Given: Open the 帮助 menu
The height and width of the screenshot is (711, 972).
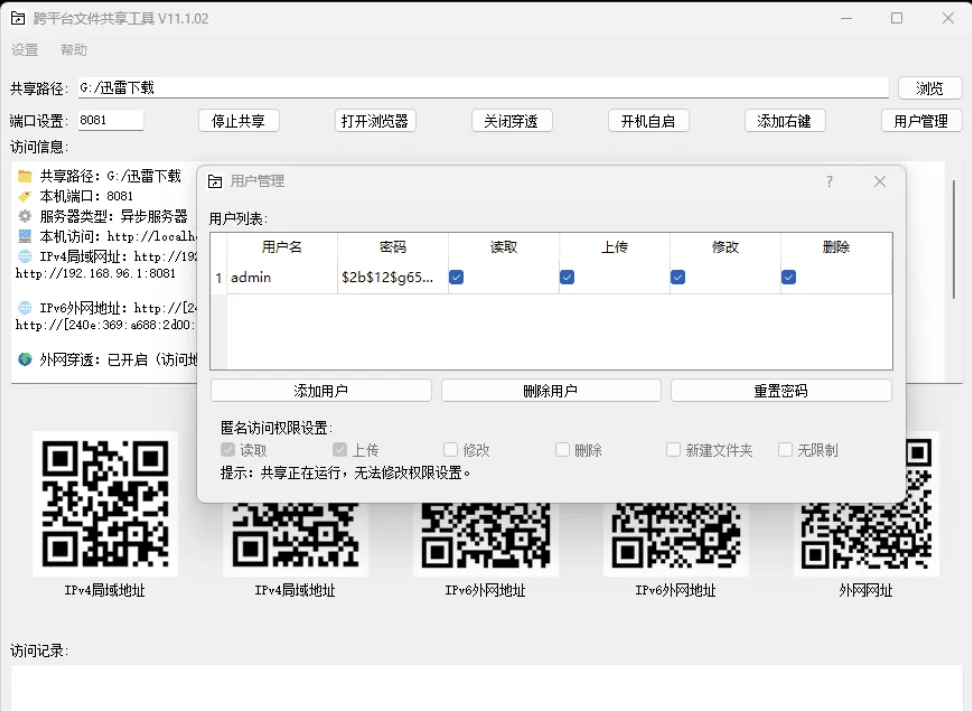Looking at the screenshot, I should click(x=73, y=49).
